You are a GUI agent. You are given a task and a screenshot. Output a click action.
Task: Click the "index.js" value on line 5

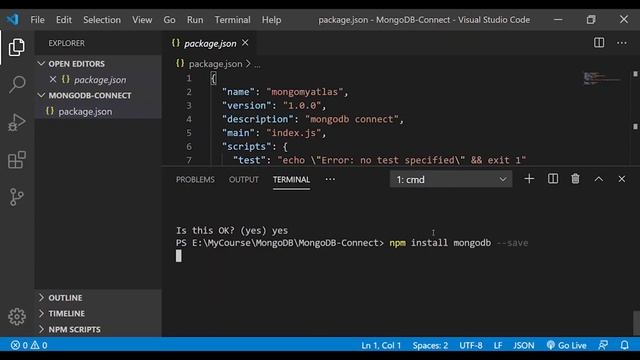click(294, 133)
